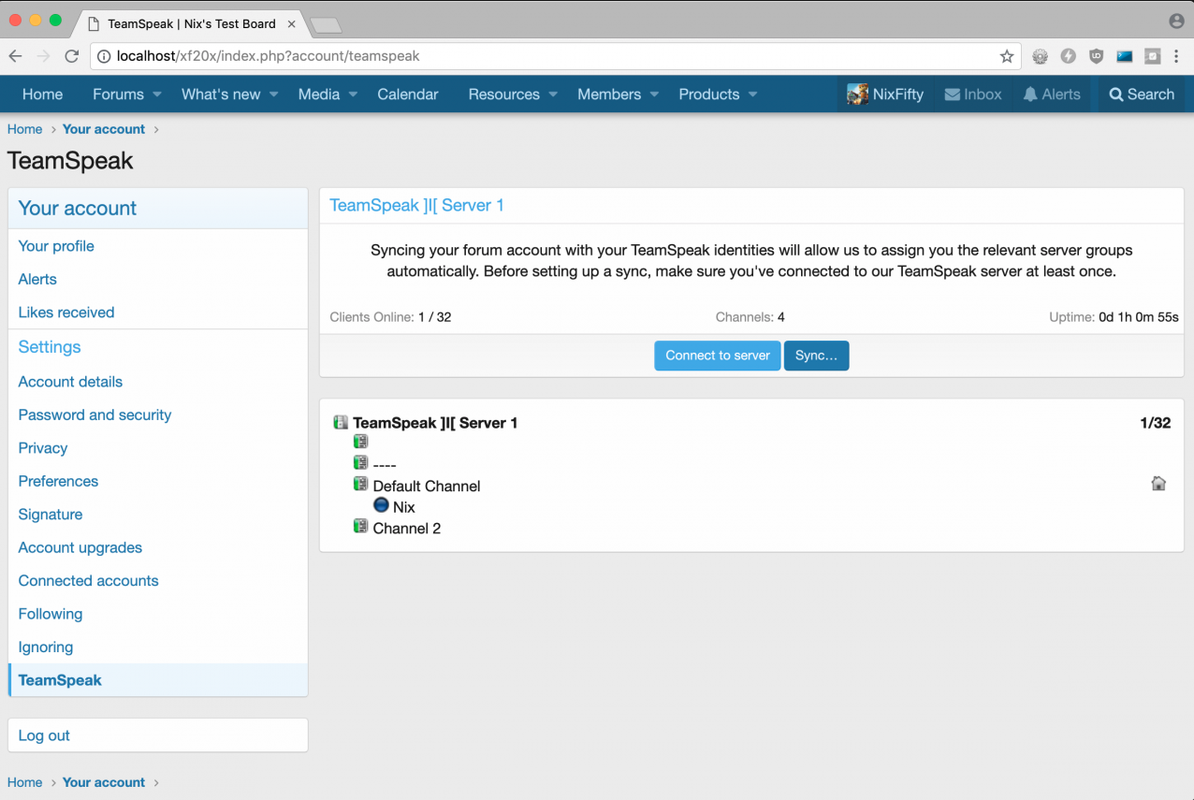Open the Your account sidebar heading
1194x800 pixels.
77,208
